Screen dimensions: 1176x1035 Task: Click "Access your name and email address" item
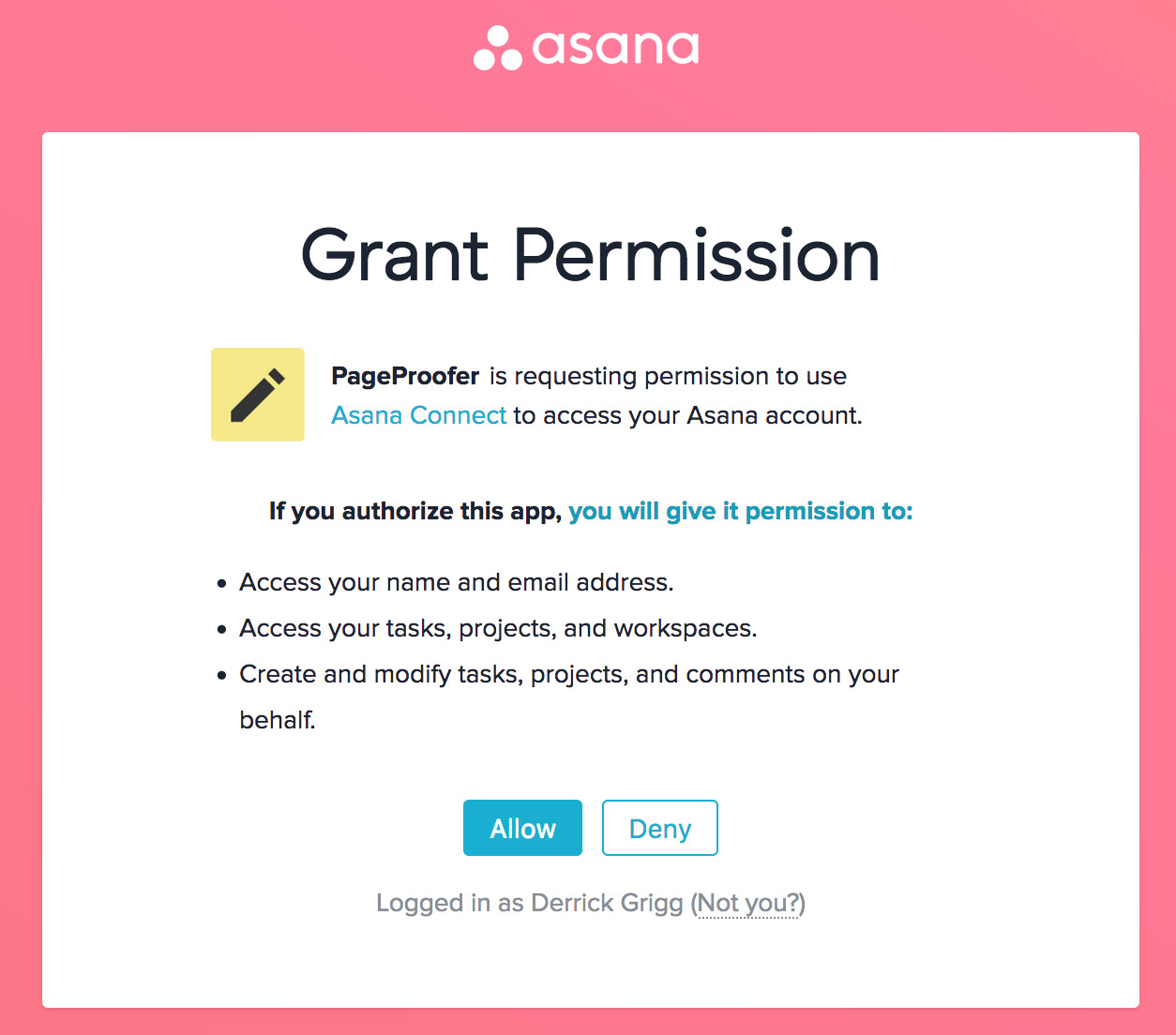click(x=456, y=582)
